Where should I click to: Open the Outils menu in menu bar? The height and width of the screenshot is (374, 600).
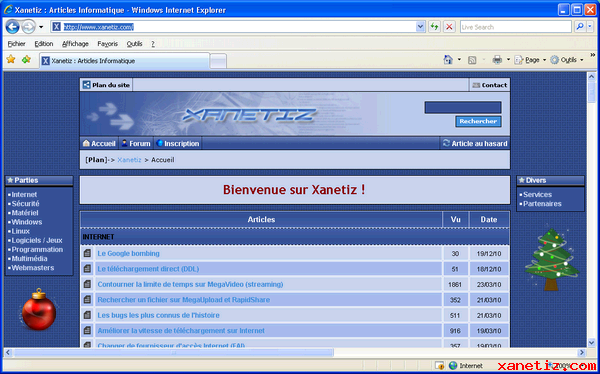tap(134, 44)
